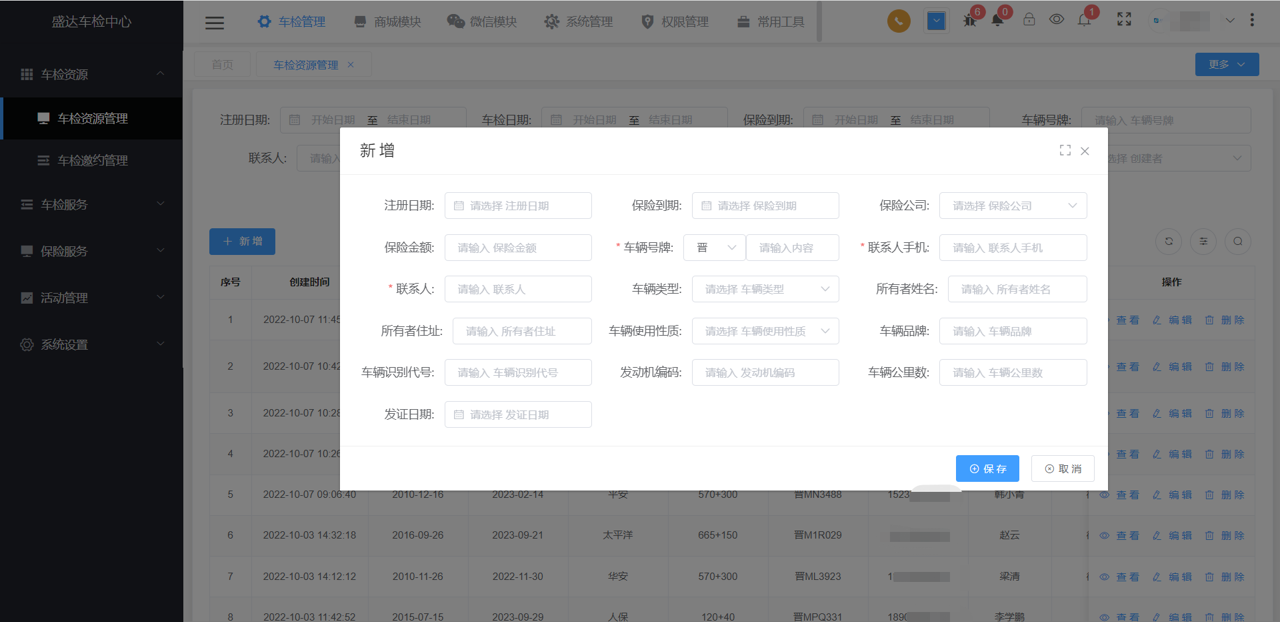
Task: Click the 保存 button
Action: 987,469
